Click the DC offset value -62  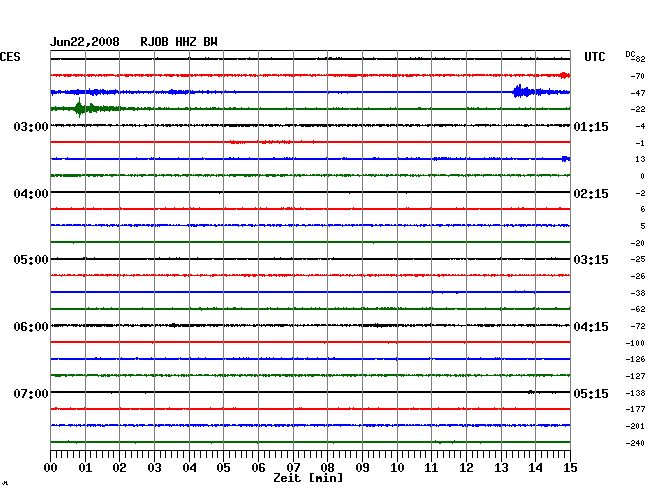coord(638,309)
